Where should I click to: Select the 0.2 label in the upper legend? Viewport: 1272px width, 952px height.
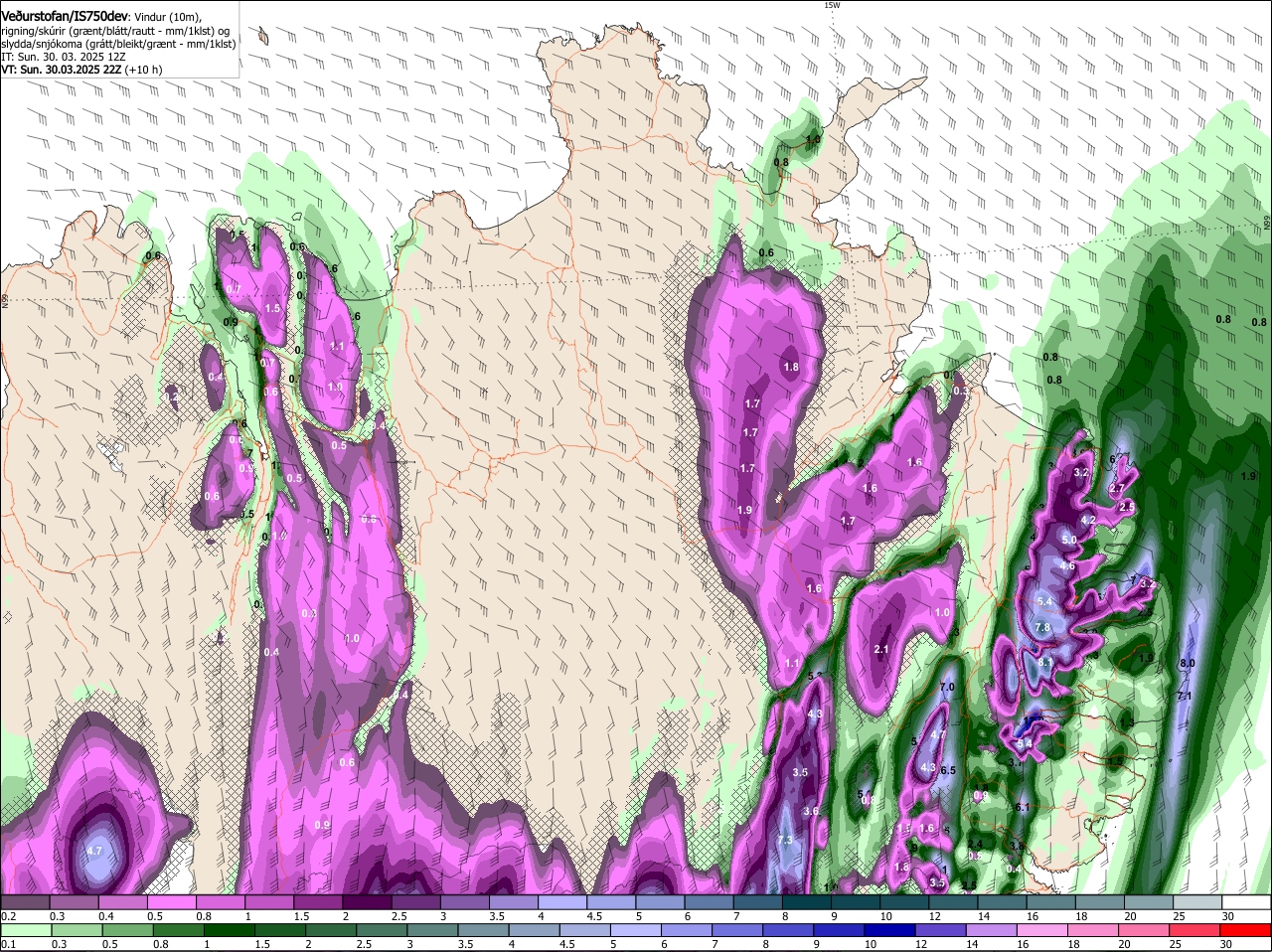pos(8,915)
